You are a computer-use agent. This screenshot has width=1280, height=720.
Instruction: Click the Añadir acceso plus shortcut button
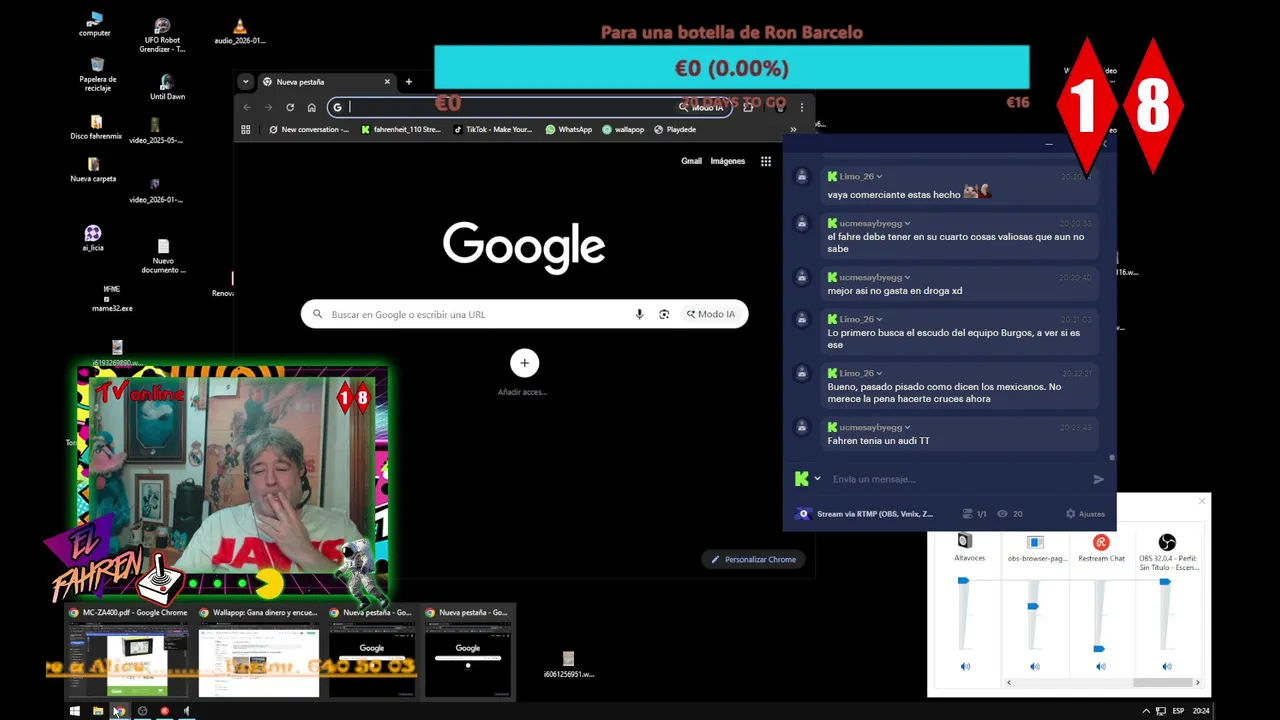[x=524, y=363]
